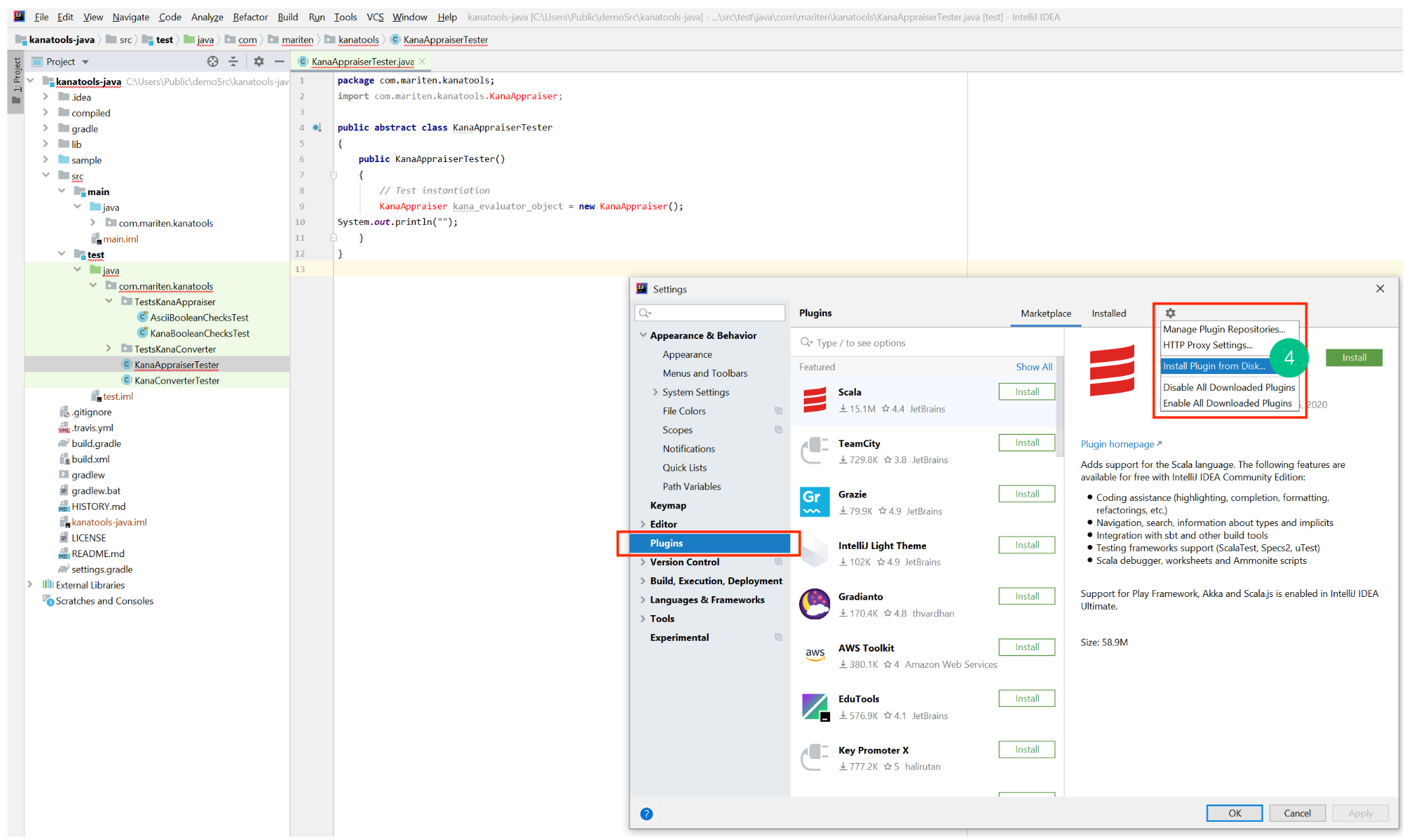Click the locate/scroll-from-source target icon in Project panel
The image size is (1409, 840).
pos(213,61)
